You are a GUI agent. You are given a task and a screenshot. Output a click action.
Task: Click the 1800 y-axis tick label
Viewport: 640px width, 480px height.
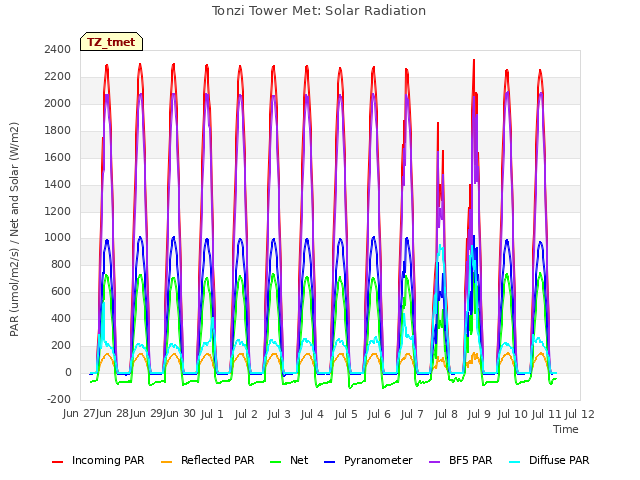tap(58, 130)
